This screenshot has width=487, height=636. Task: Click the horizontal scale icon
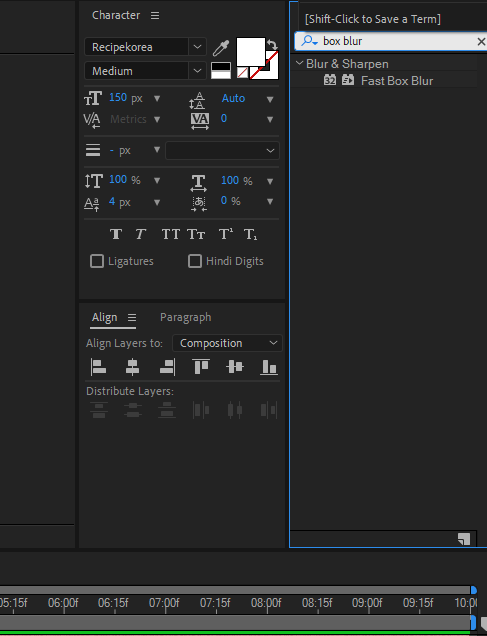pos(199,183)
